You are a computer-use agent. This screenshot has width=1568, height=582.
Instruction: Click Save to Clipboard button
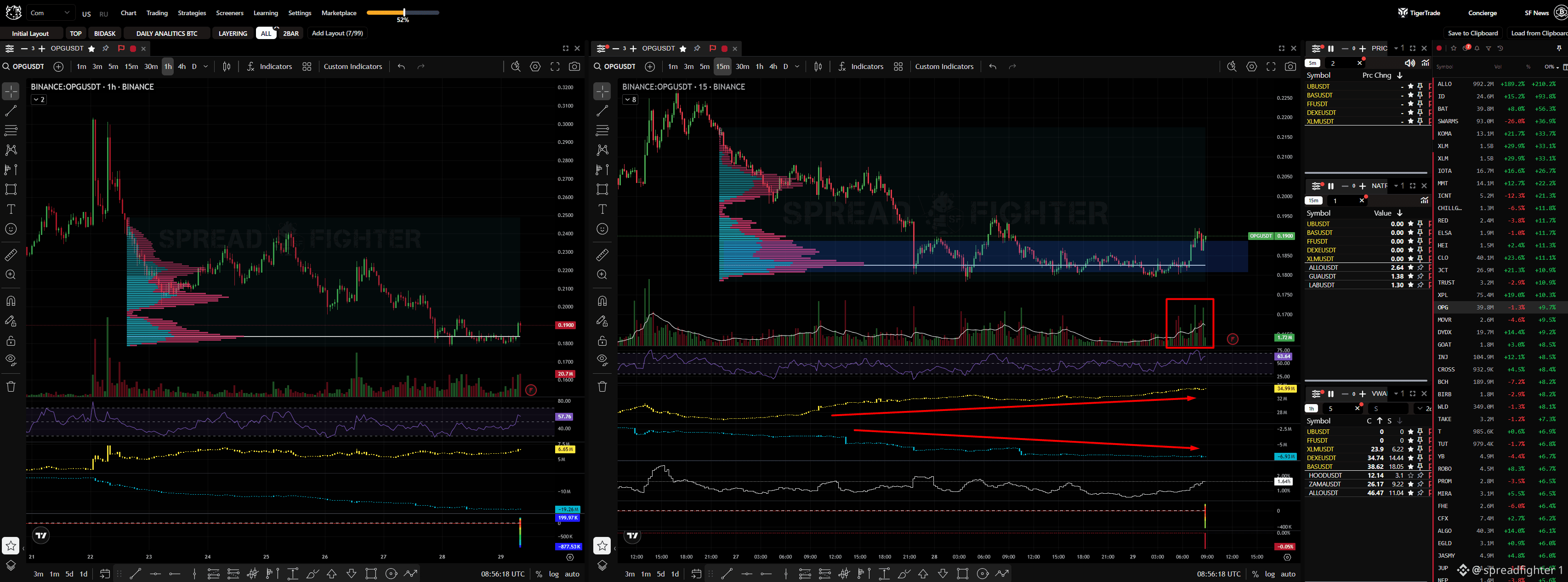(1472, 33)
